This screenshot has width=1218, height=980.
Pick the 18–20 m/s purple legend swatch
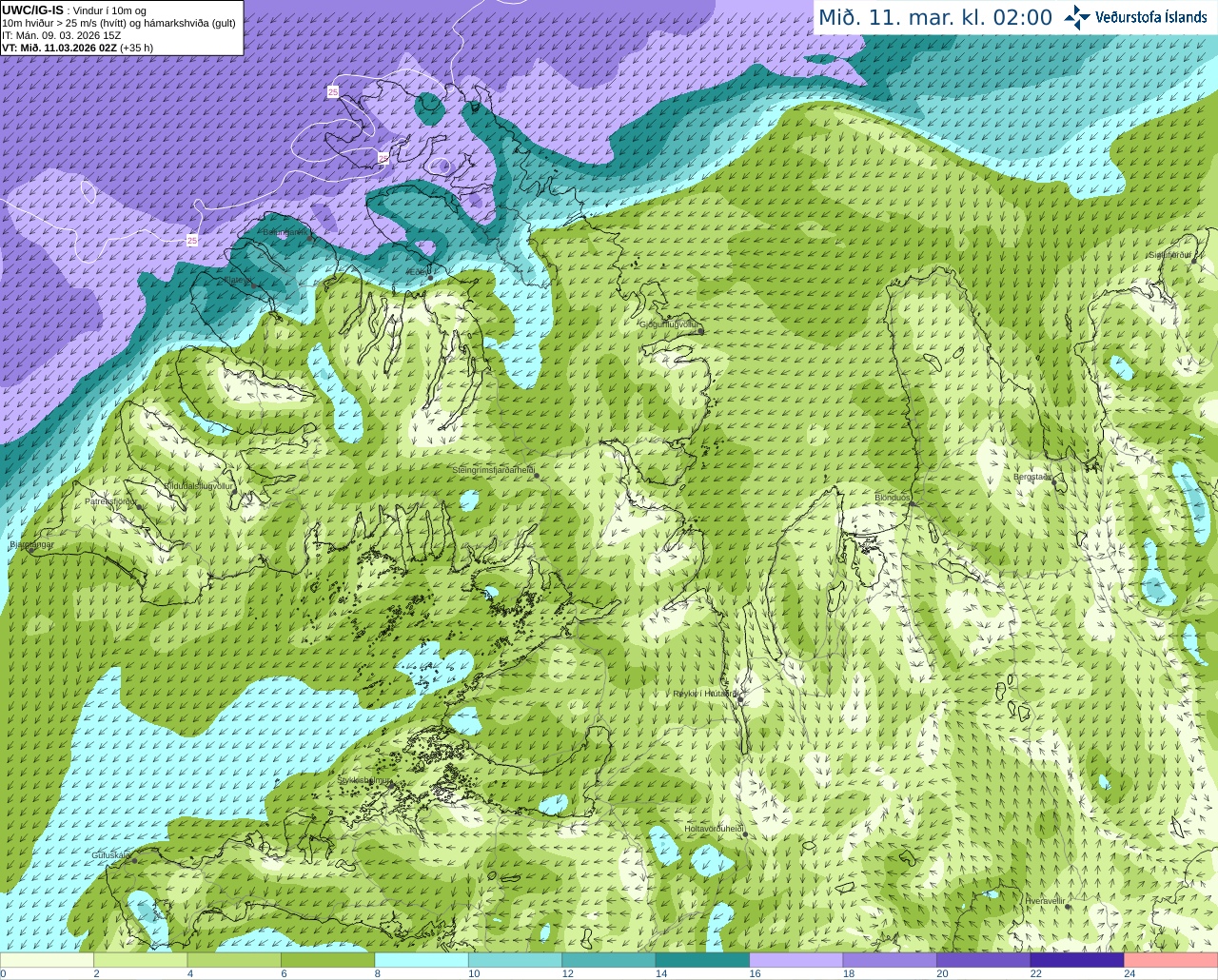pyautogui.click(x=891, y=960)
